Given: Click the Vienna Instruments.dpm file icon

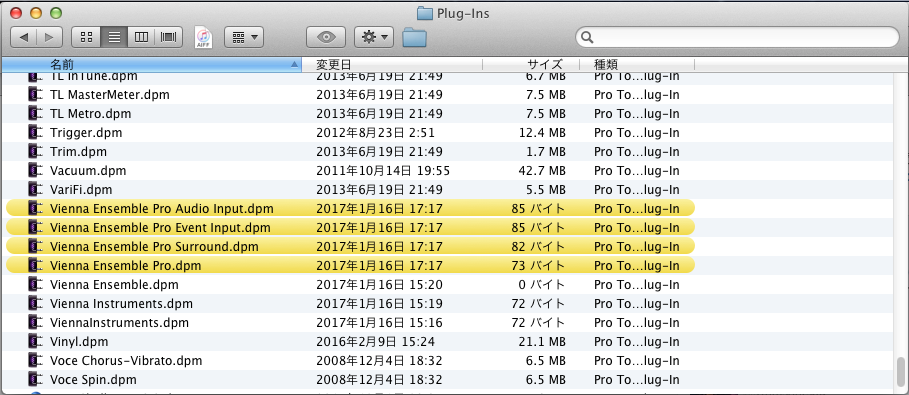Looking at the screenshot, I should click(x=36, y=304).
